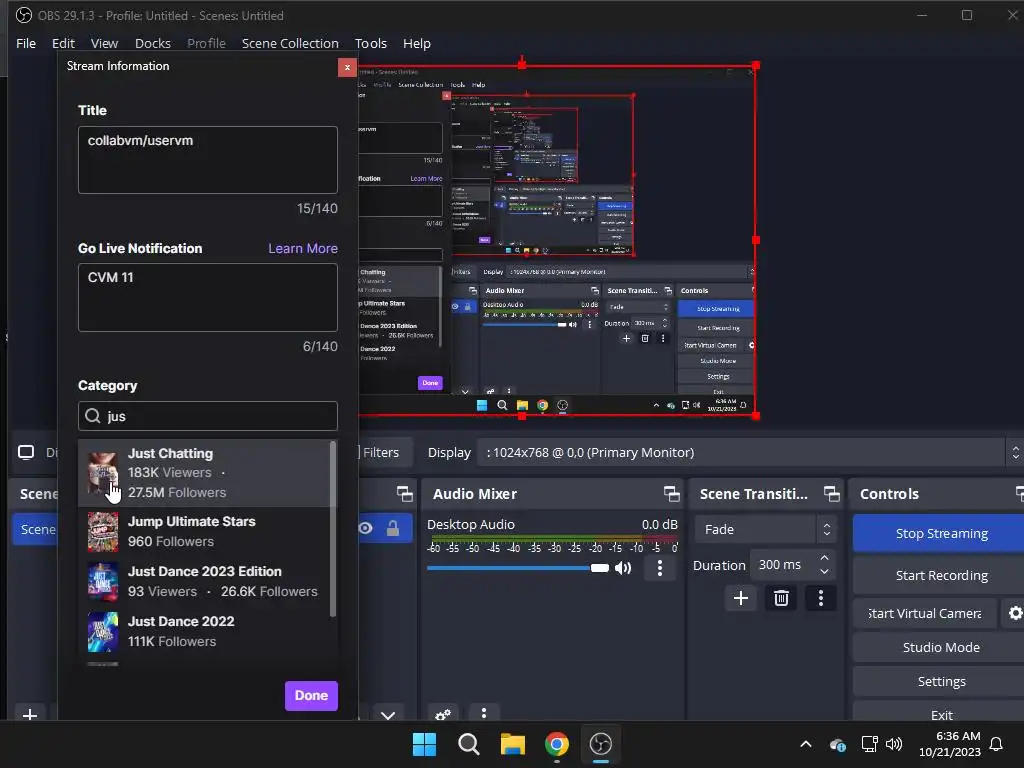This screenshot has height=768, width=1024.
Task: Open Desktop Audio three-dot options menu
Action: 660,568
